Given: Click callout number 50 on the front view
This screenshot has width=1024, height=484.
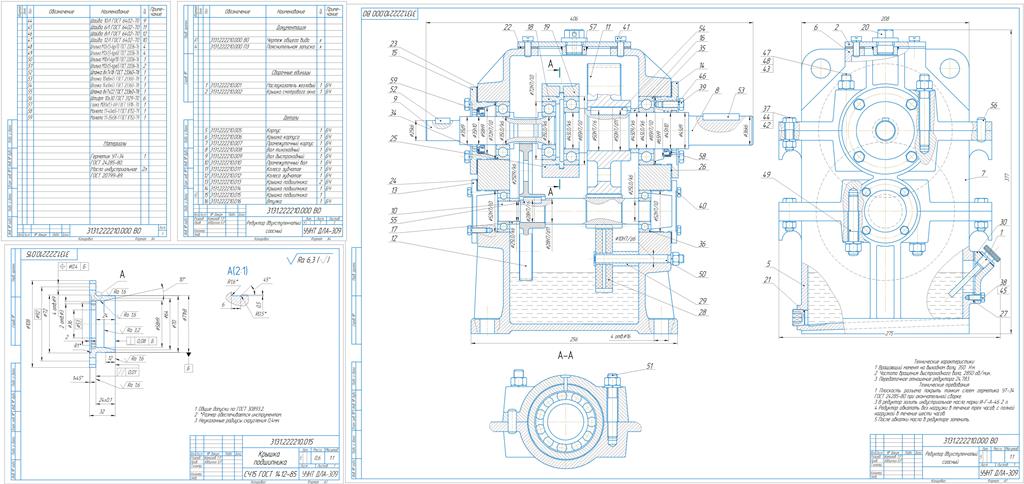Looking at the screenshot, I should [703, 274].
